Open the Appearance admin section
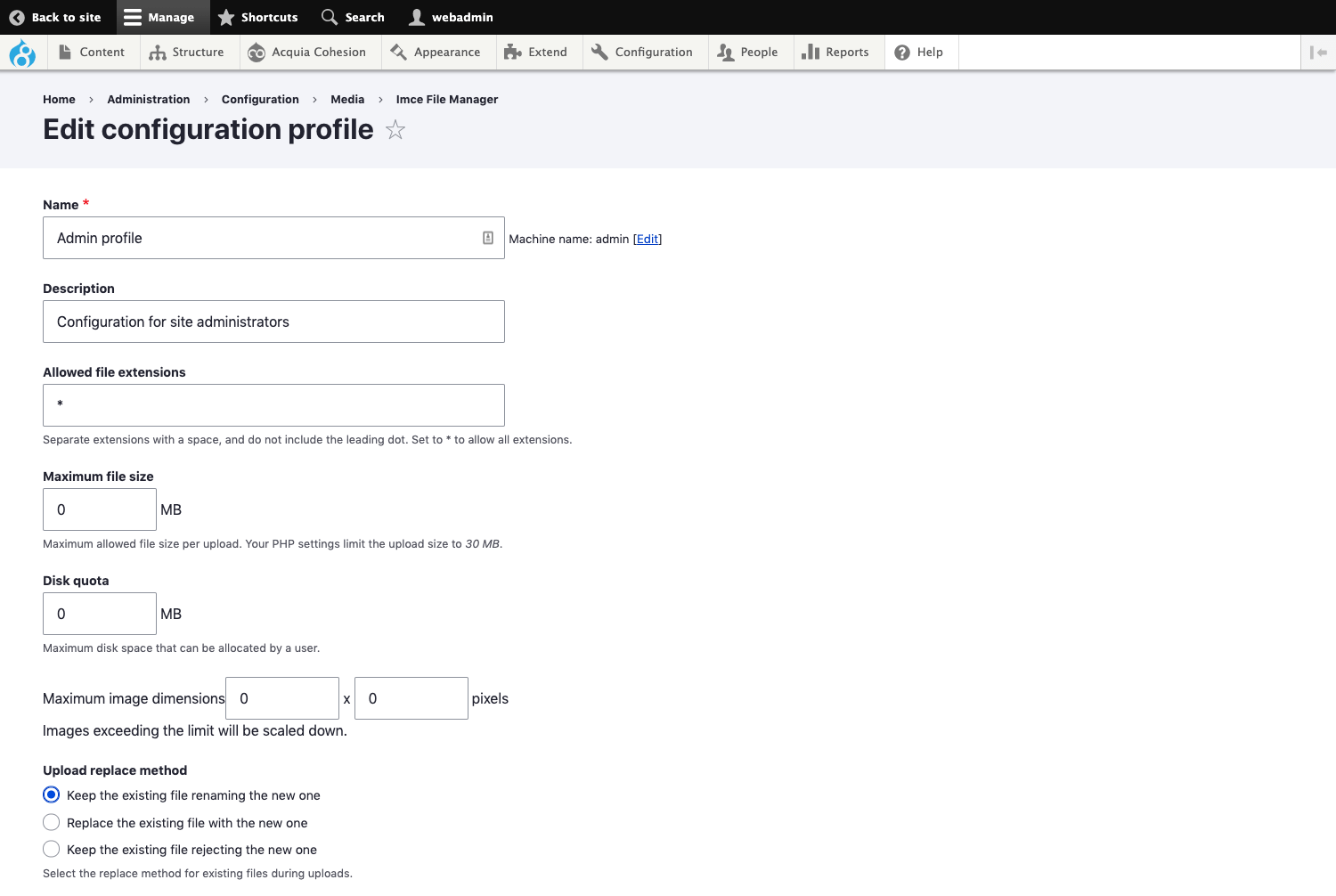This screenshot has width=1336, height=896. point(436,53)
